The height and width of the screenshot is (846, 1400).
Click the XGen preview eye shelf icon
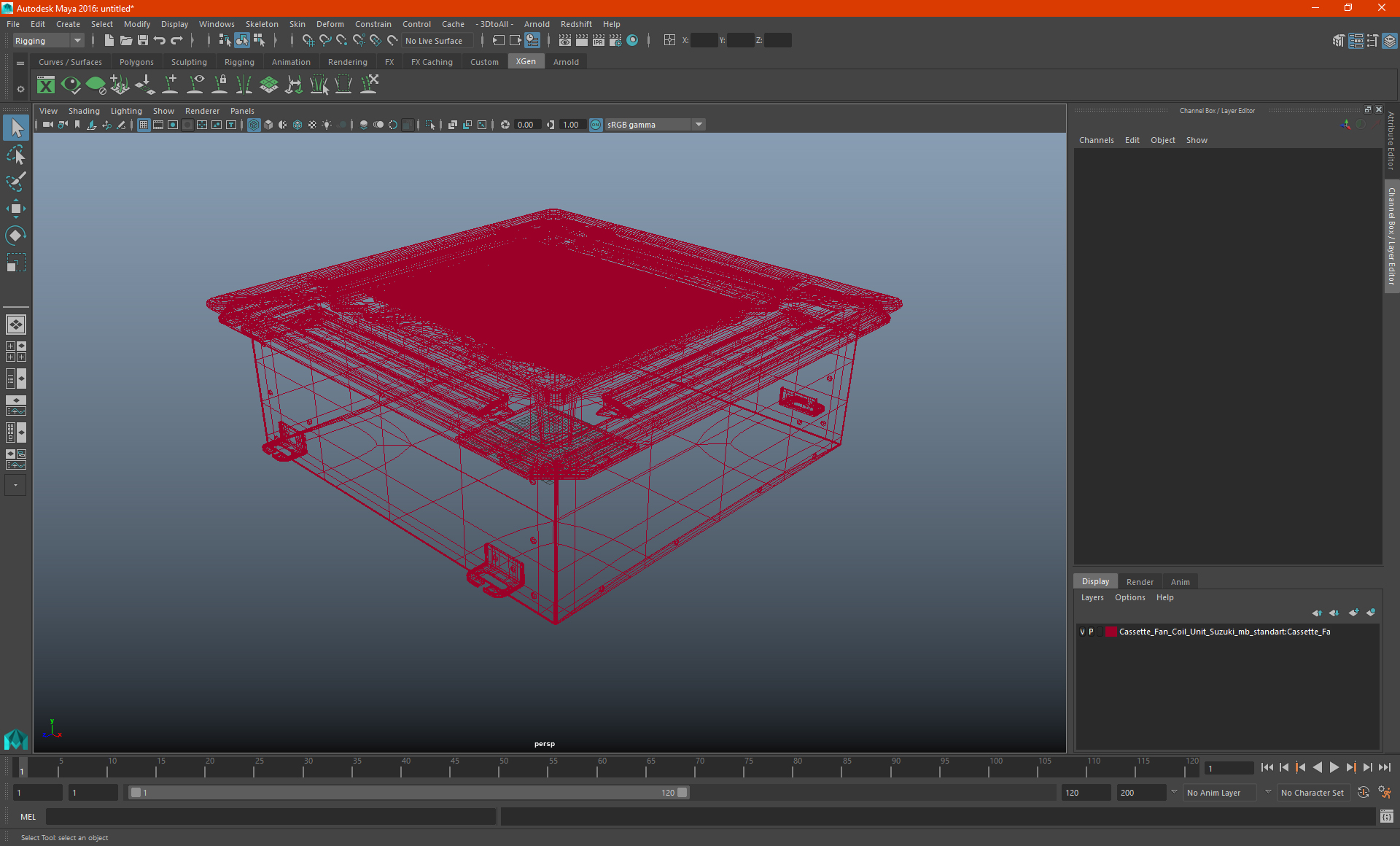71,85
